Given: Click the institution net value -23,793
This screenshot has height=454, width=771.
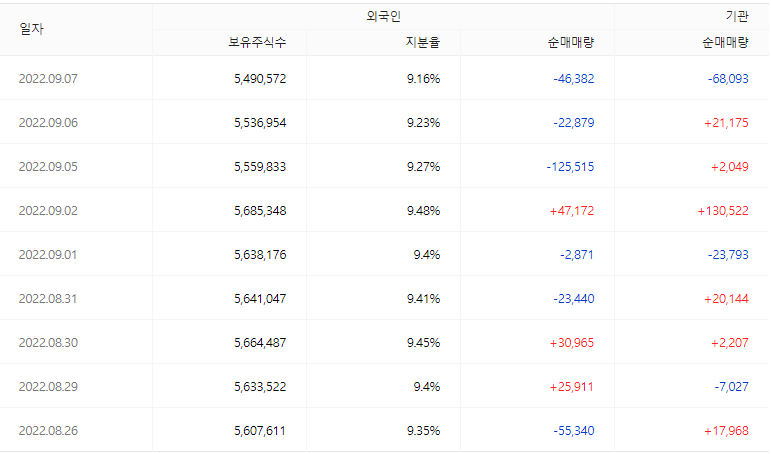Looking at the screenshot, I should (728, 255).
